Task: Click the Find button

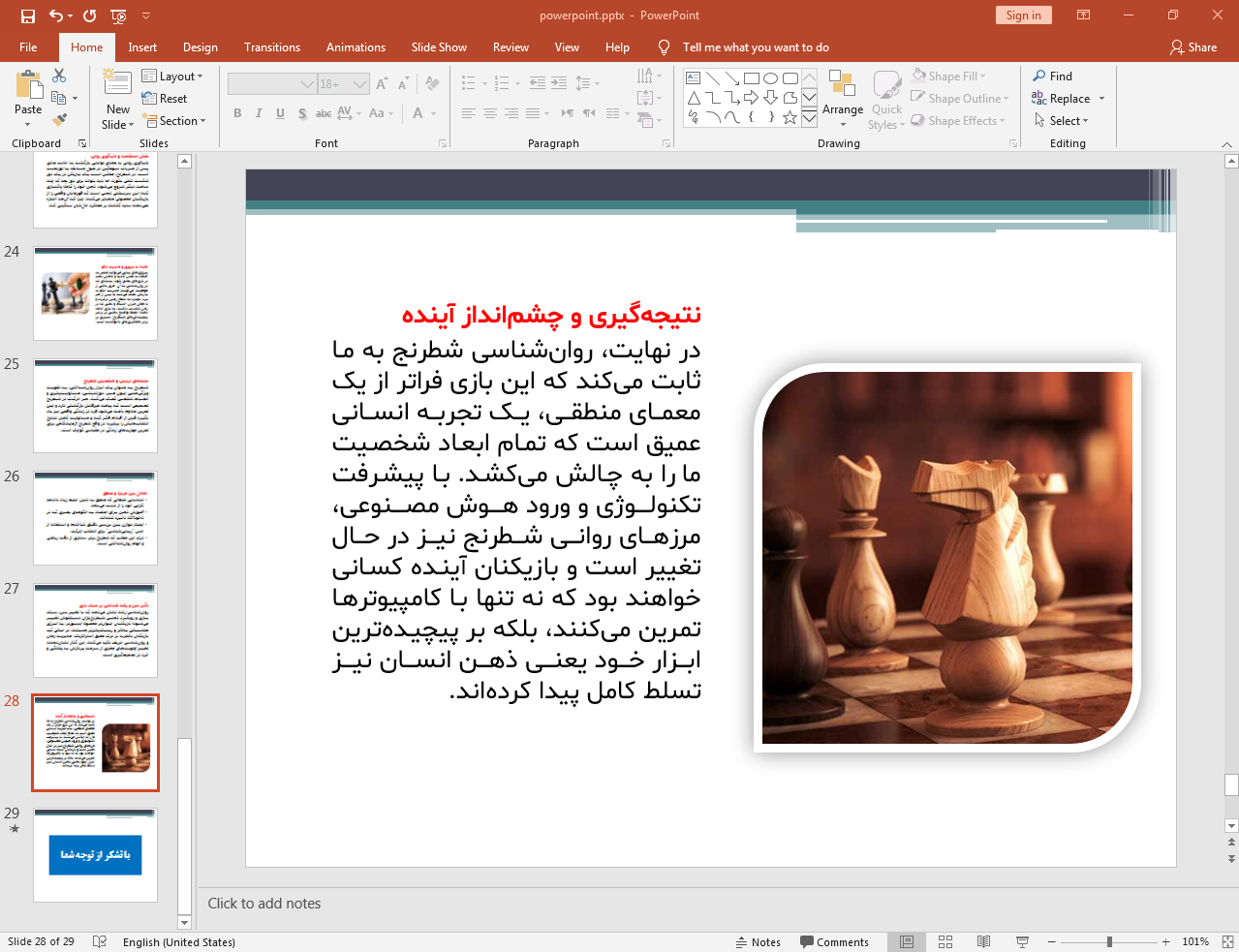Action: [x=1053, y=76]
